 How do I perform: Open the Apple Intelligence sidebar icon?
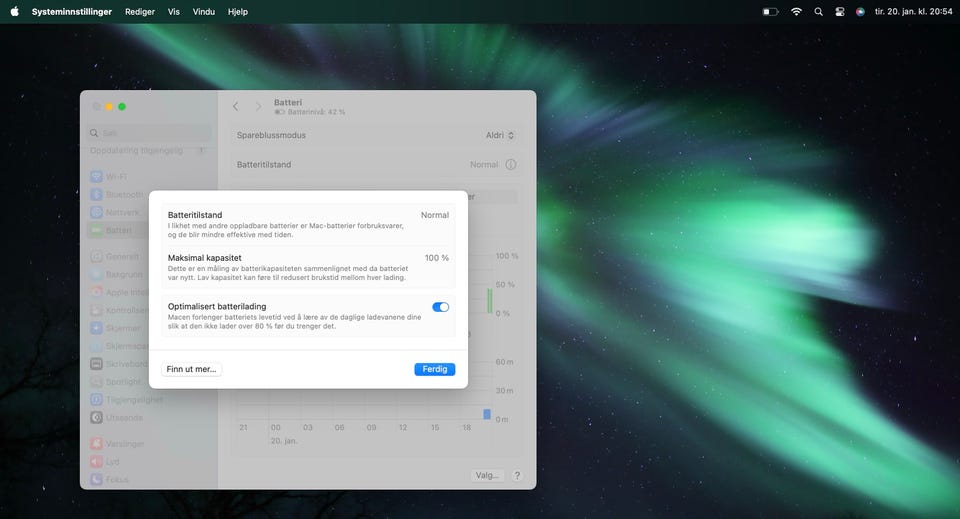point(96,292)
